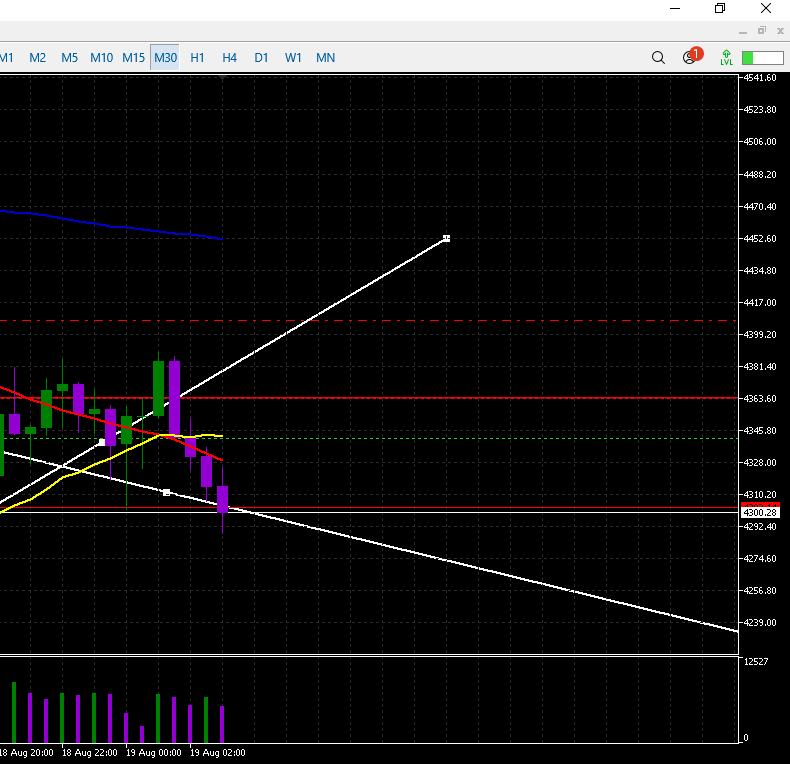The image size is (790, 764).
Task: Click the rising trendline's upper endpoint handle
Action: coord(446,238)
